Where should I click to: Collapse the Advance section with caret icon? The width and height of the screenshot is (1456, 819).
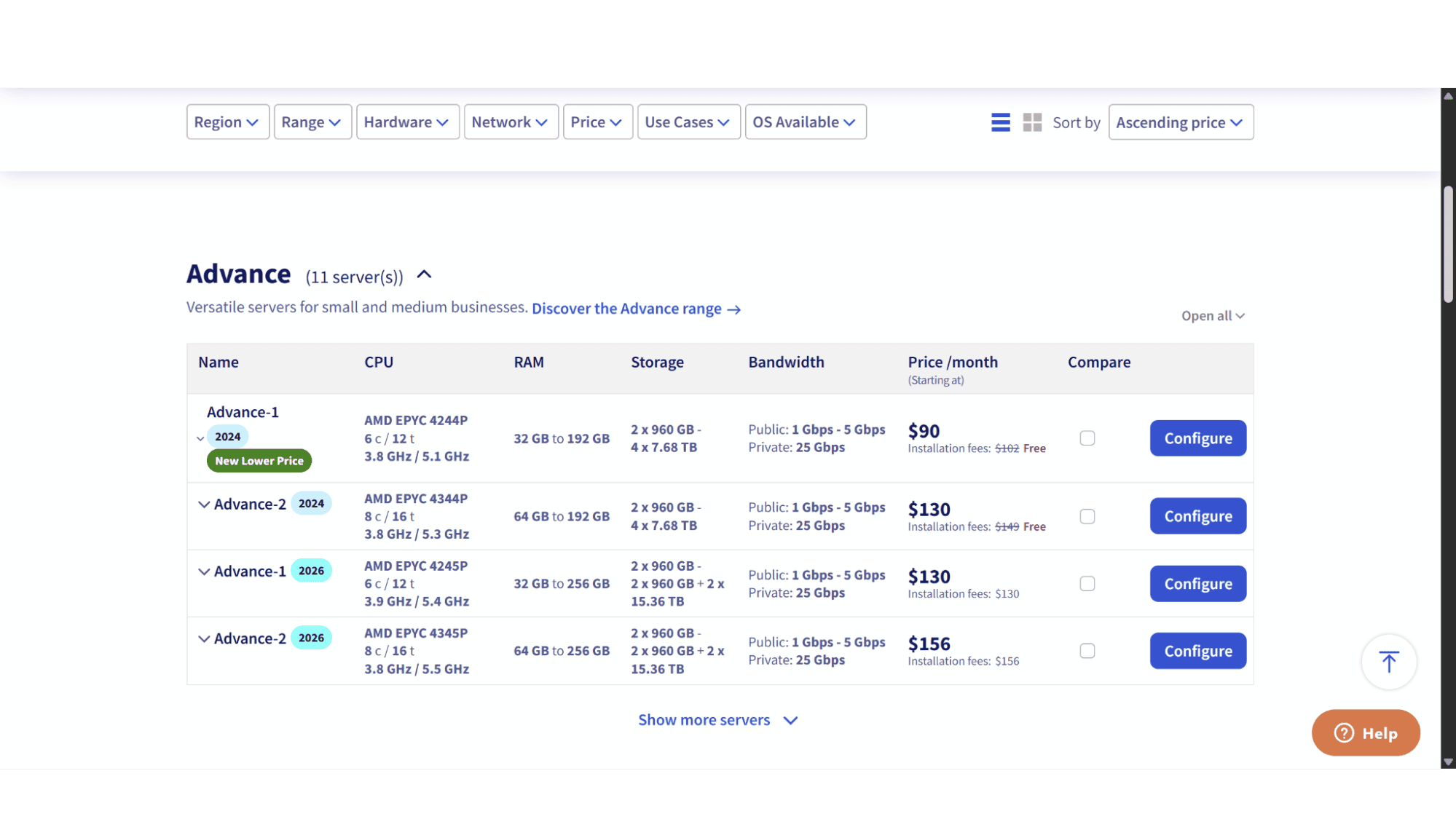424,274
